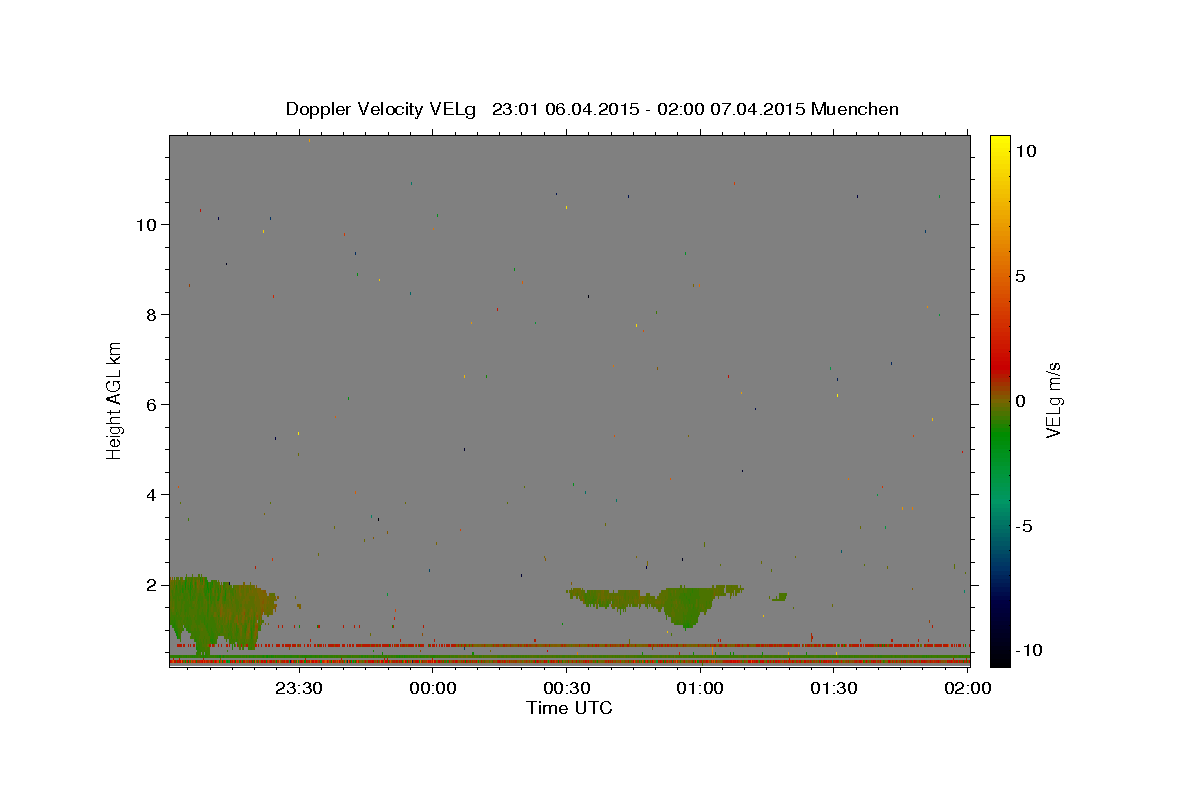Click the 'VELg m/s' colorbar label
This screenshot has width=1200, height=800.
click(x=1052, y=400)
